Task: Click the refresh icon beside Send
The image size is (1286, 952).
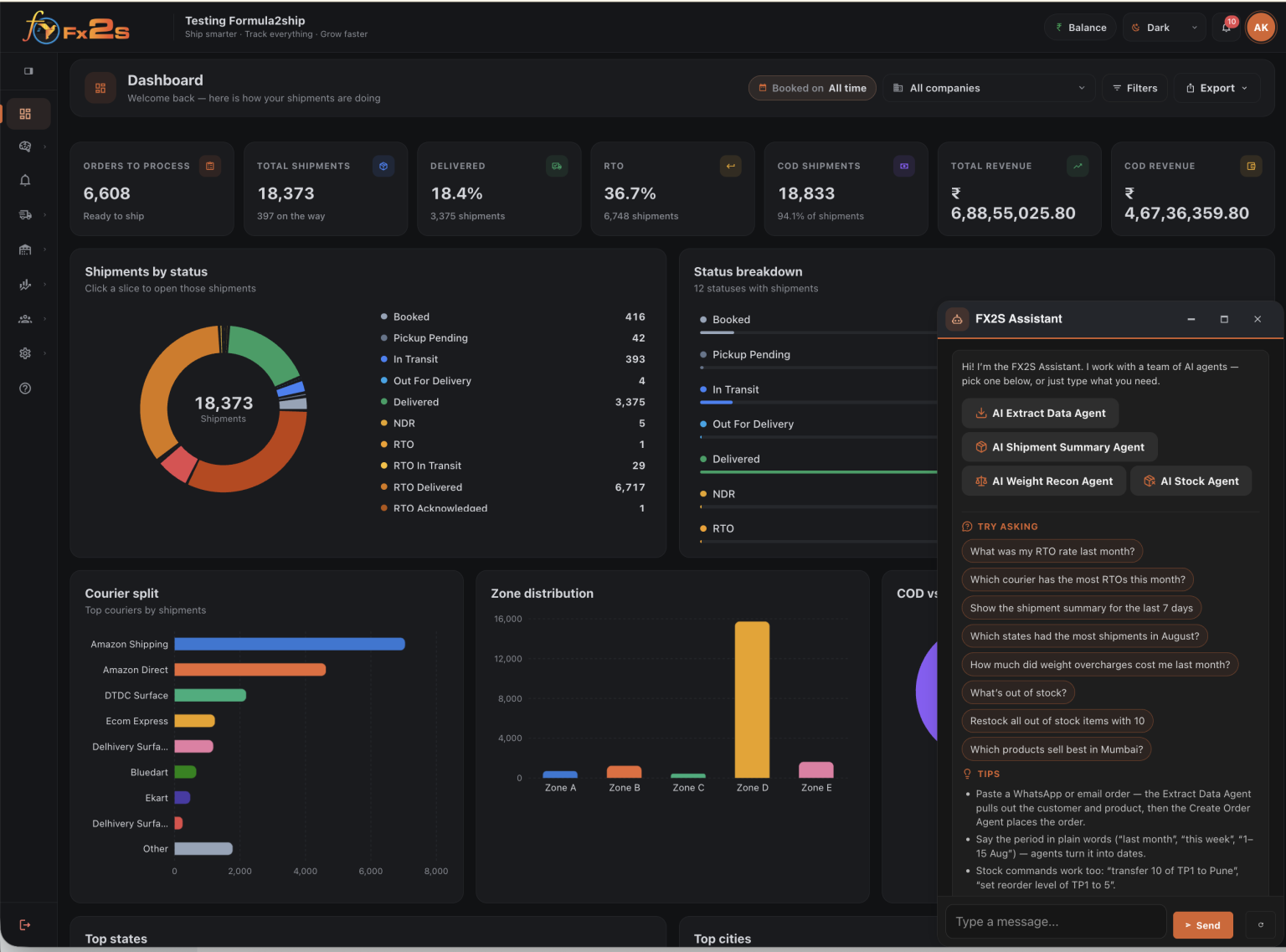Action: pos(1261,925)
